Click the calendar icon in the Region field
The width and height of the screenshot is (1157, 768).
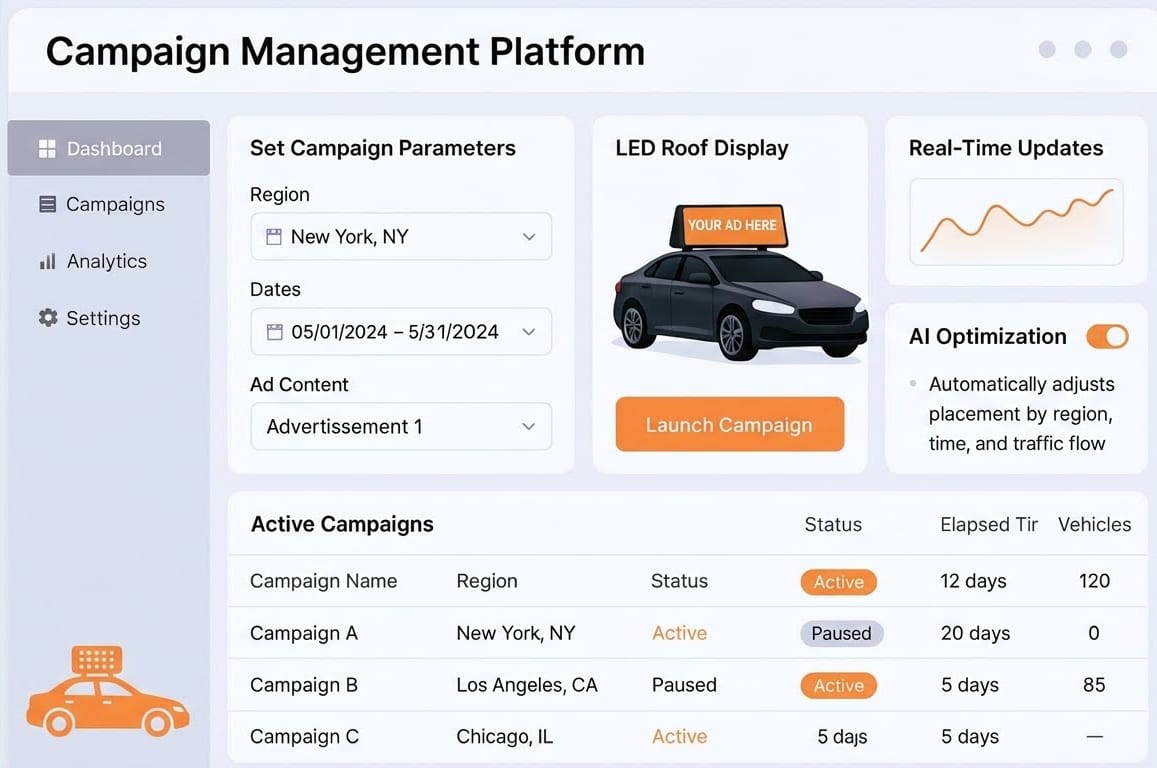pos(272,236)
